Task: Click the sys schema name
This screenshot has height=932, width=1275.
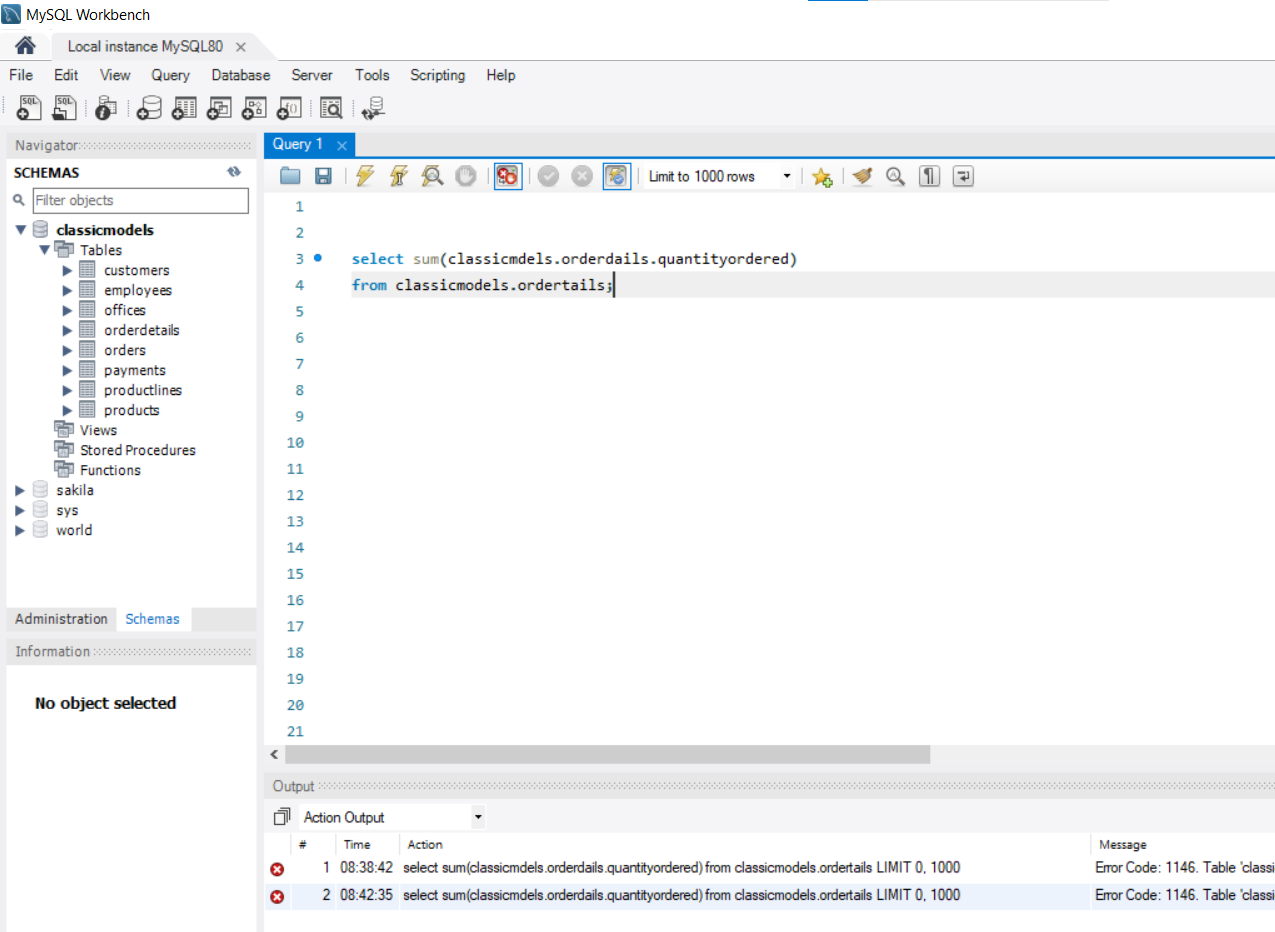Action: (67, 510)
